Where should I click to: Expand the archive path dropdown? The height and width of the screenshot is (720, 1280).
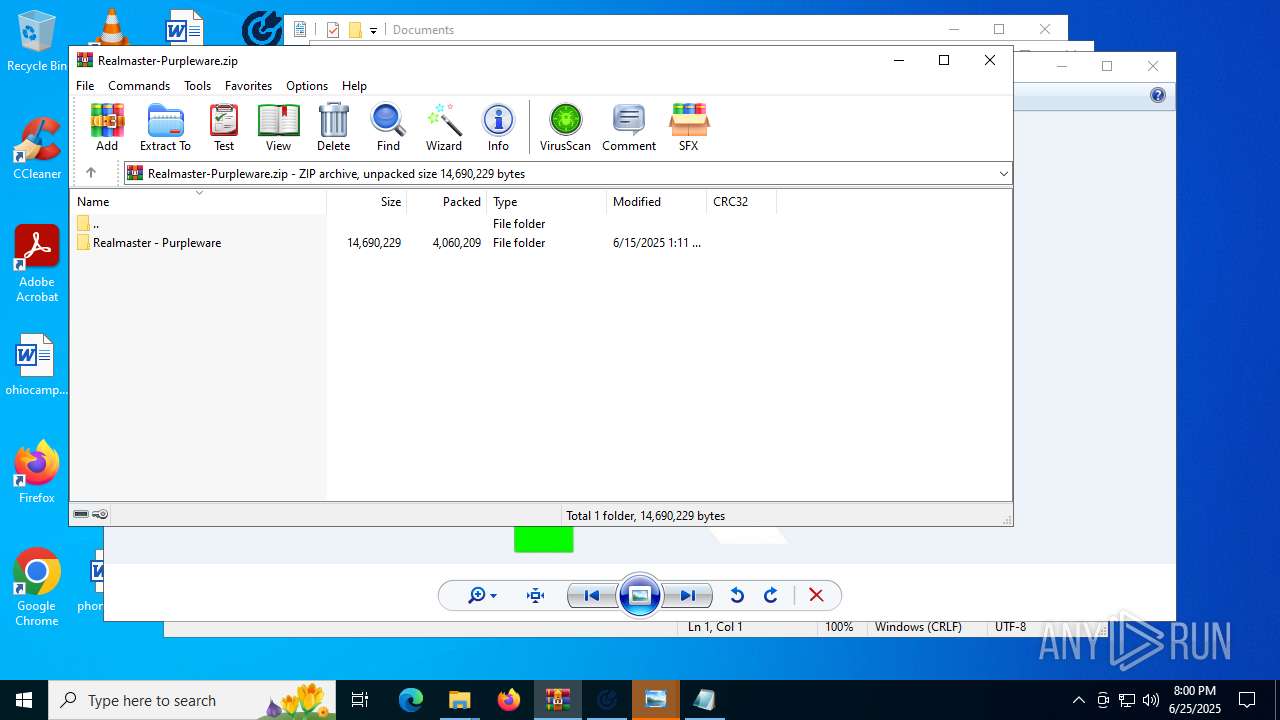pos(1003,174)
